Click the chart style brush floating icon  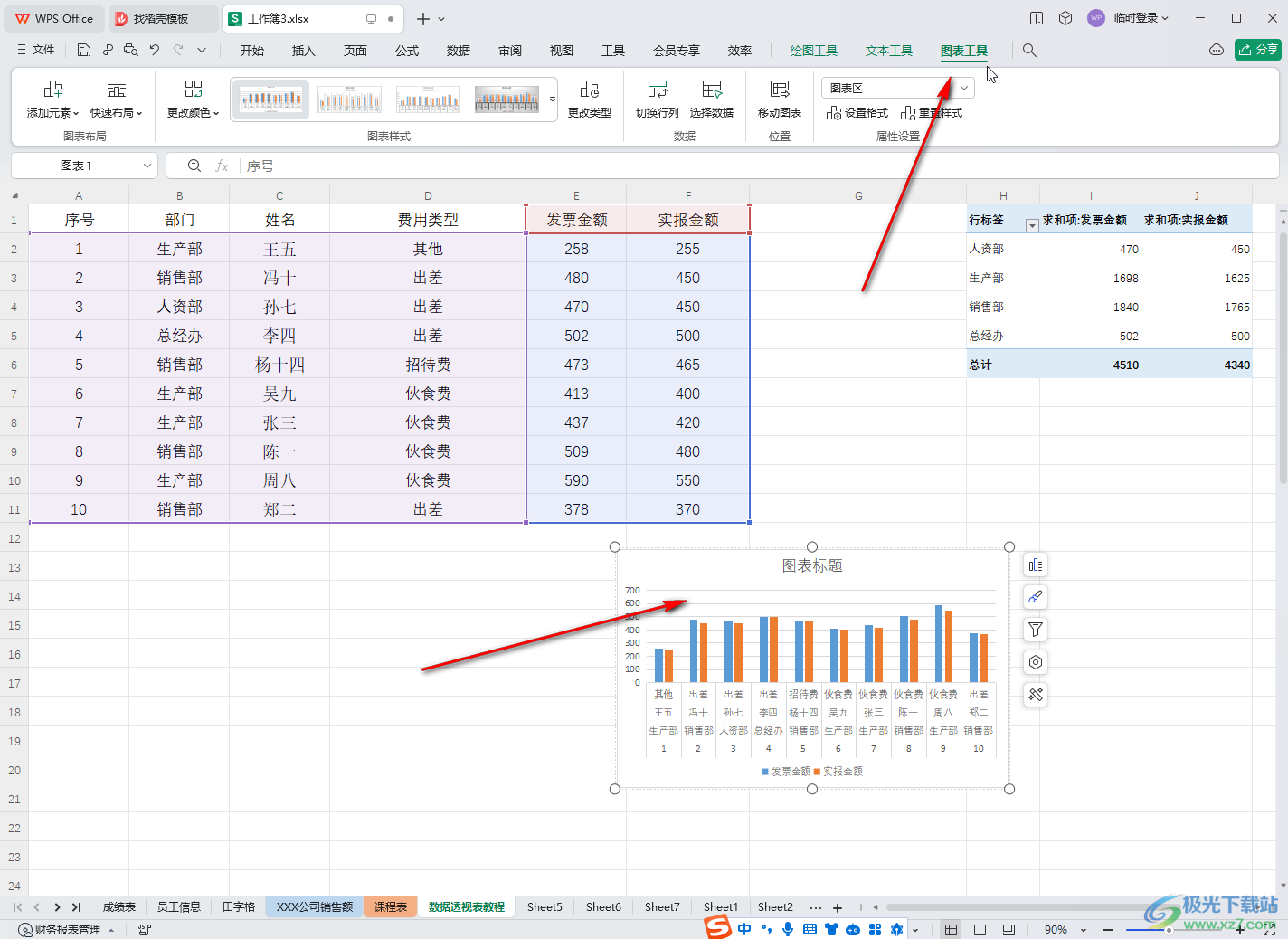(1036, 597)
